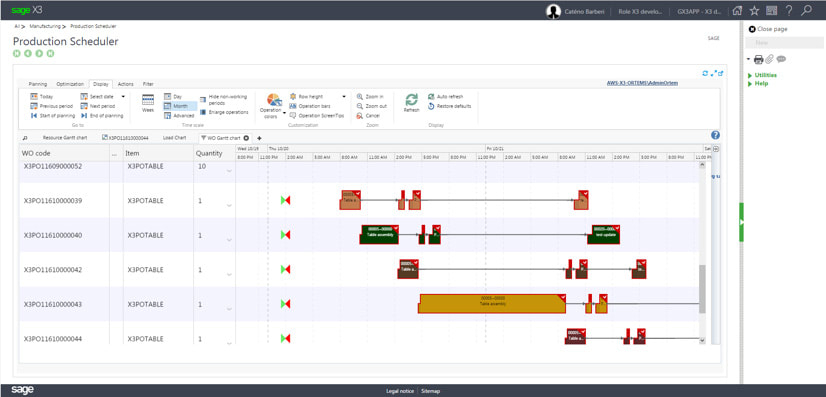Toggle Operation ScreenTips
Image resolution: width=826 pixels, height=397 pixels.
[x=317, y=115]
